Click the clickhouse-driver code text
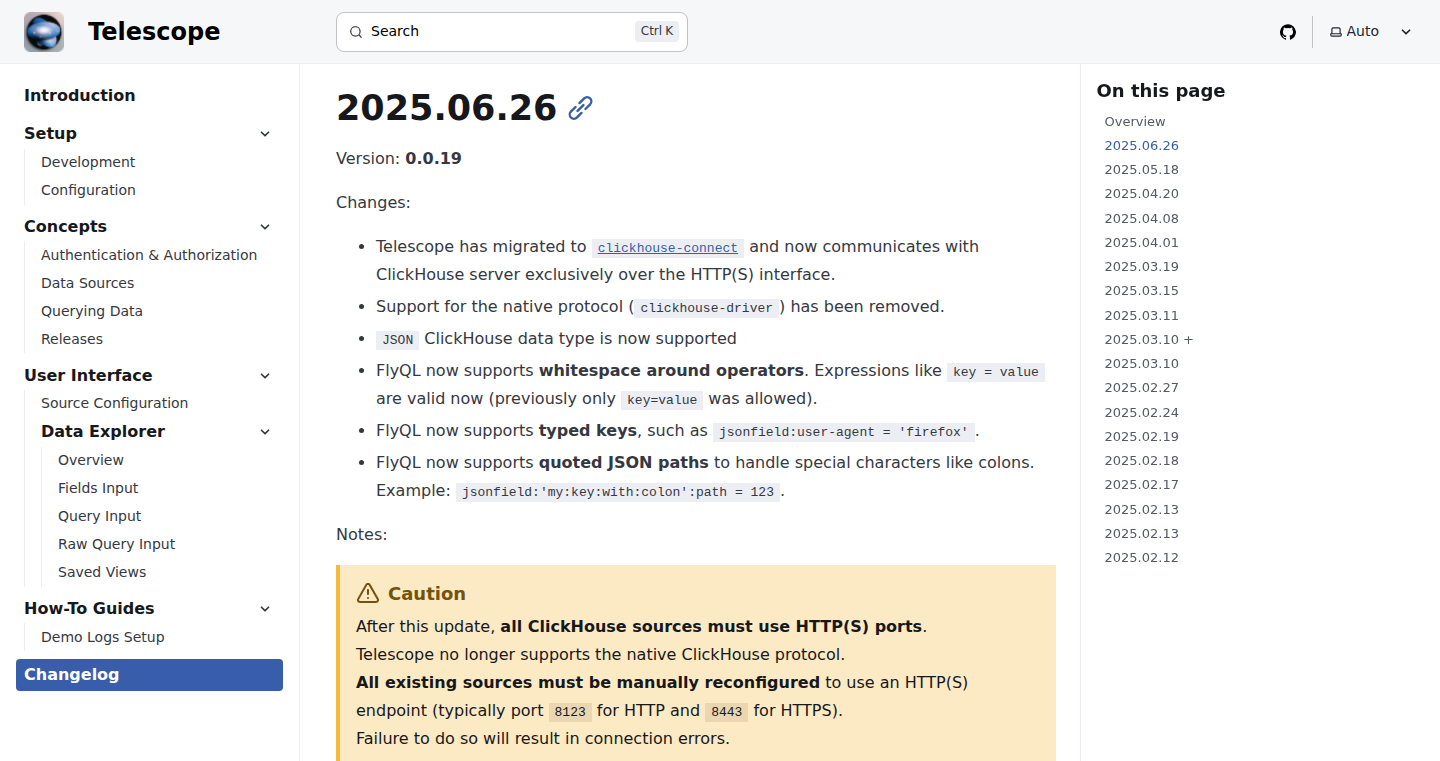 pos(707,308)
